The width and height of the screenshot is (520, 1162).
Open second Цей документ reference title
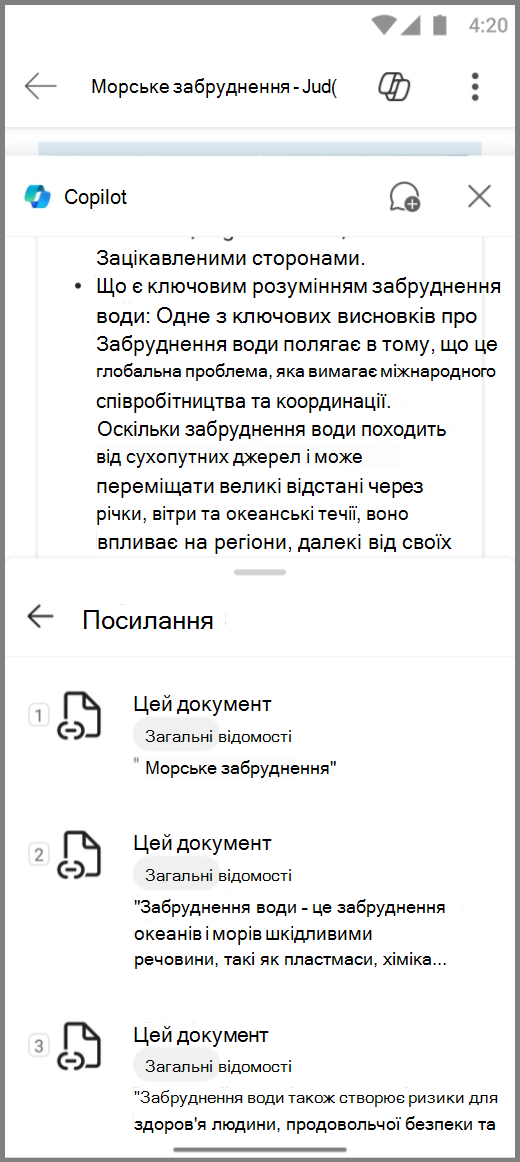tap(202, 843)
